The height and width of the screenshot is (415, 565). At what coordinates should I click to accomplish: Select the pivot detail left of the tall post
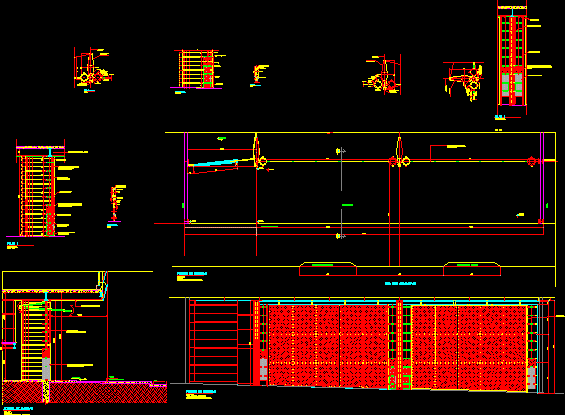[464, 81]
